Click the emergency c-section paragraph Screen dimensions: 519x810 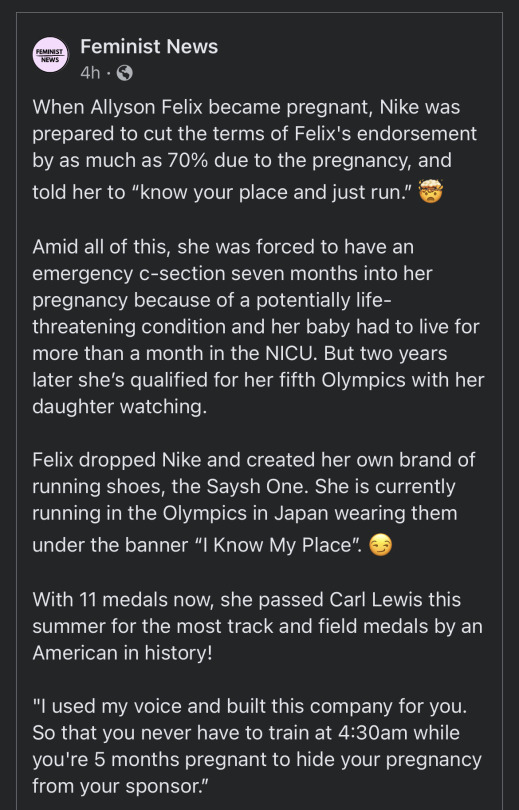click(x=258, y=326)
